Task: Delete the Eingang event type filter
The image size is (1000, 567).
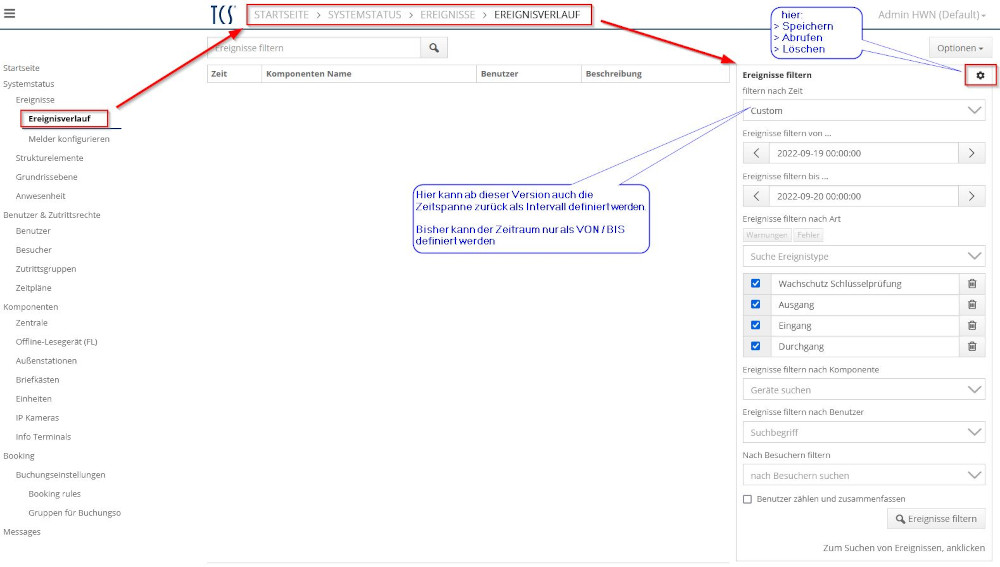Action: 971,326
